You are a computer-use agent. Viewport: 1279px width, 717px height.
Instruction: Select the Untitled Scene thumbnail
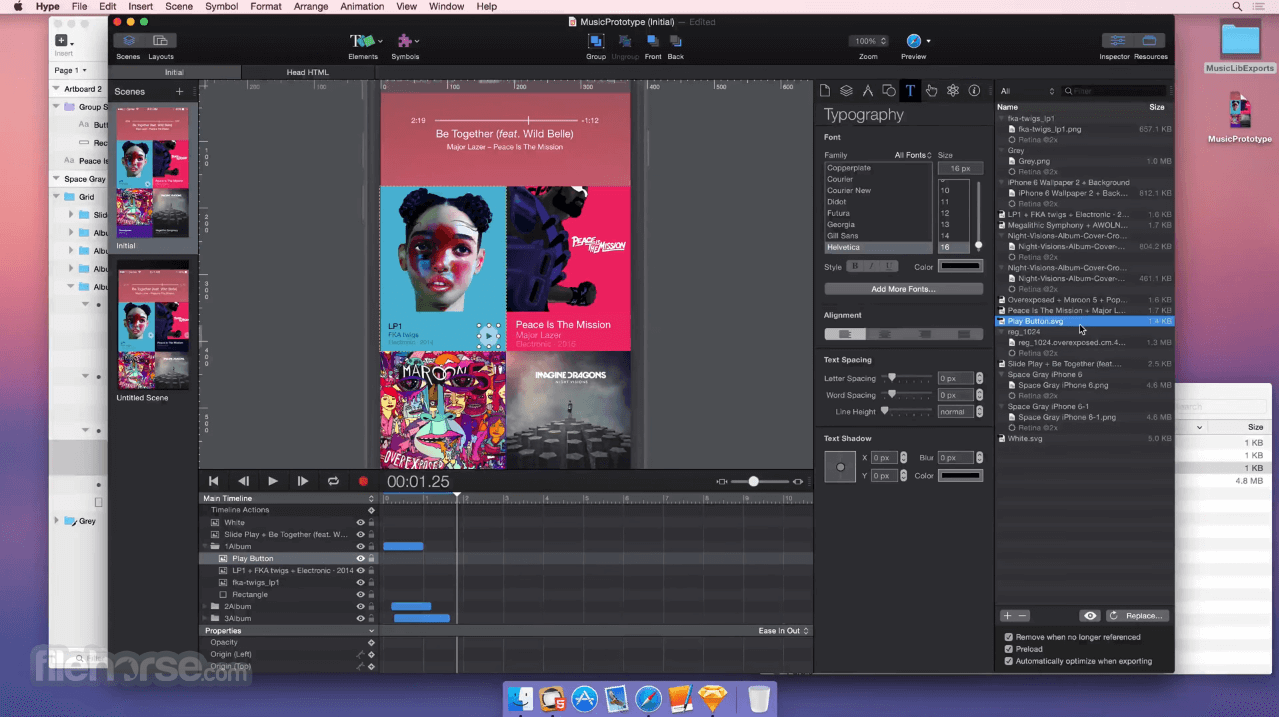[153, 326]
